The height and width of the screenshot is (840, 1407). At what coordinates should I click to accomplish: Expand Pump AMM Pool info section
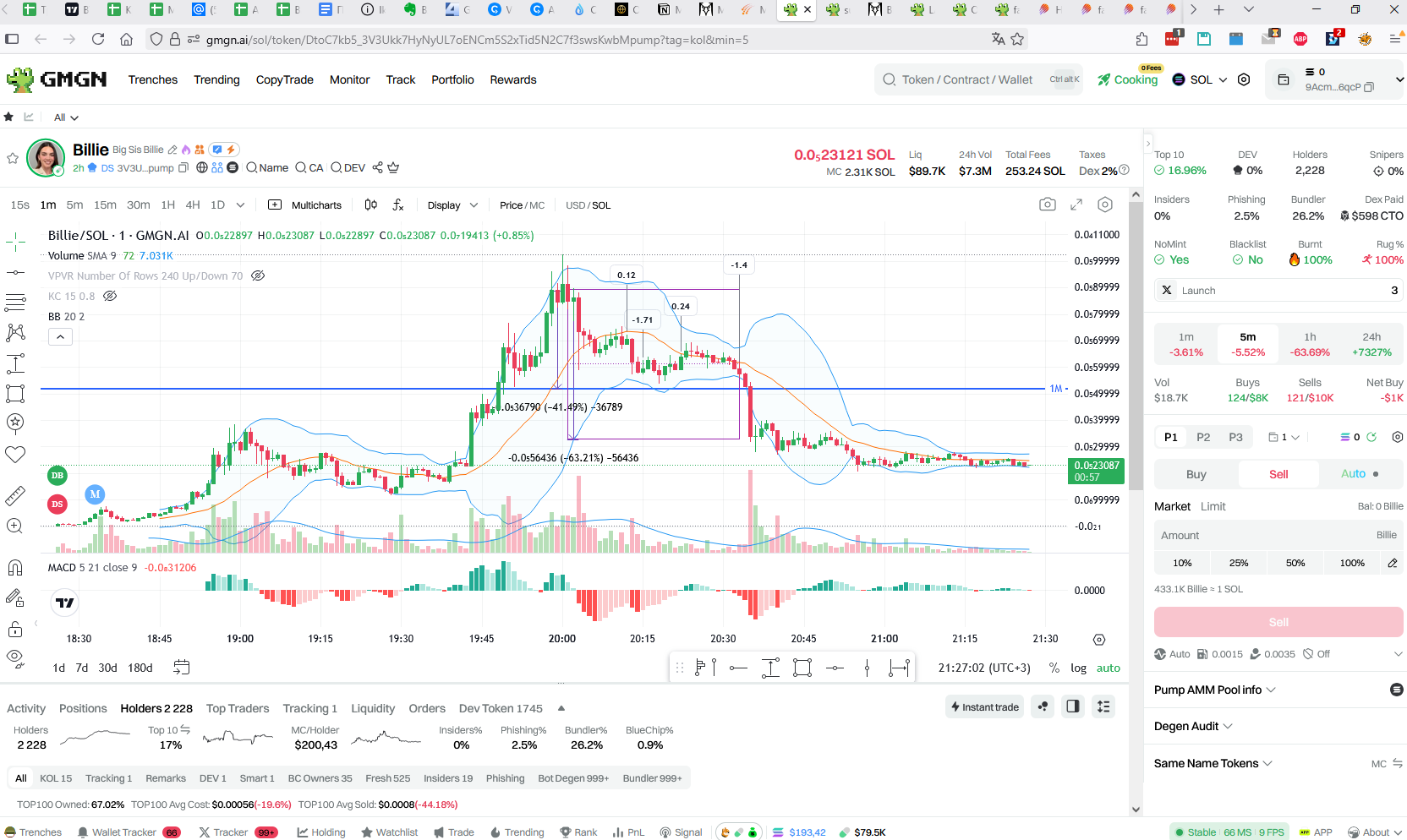point(1215,690)
